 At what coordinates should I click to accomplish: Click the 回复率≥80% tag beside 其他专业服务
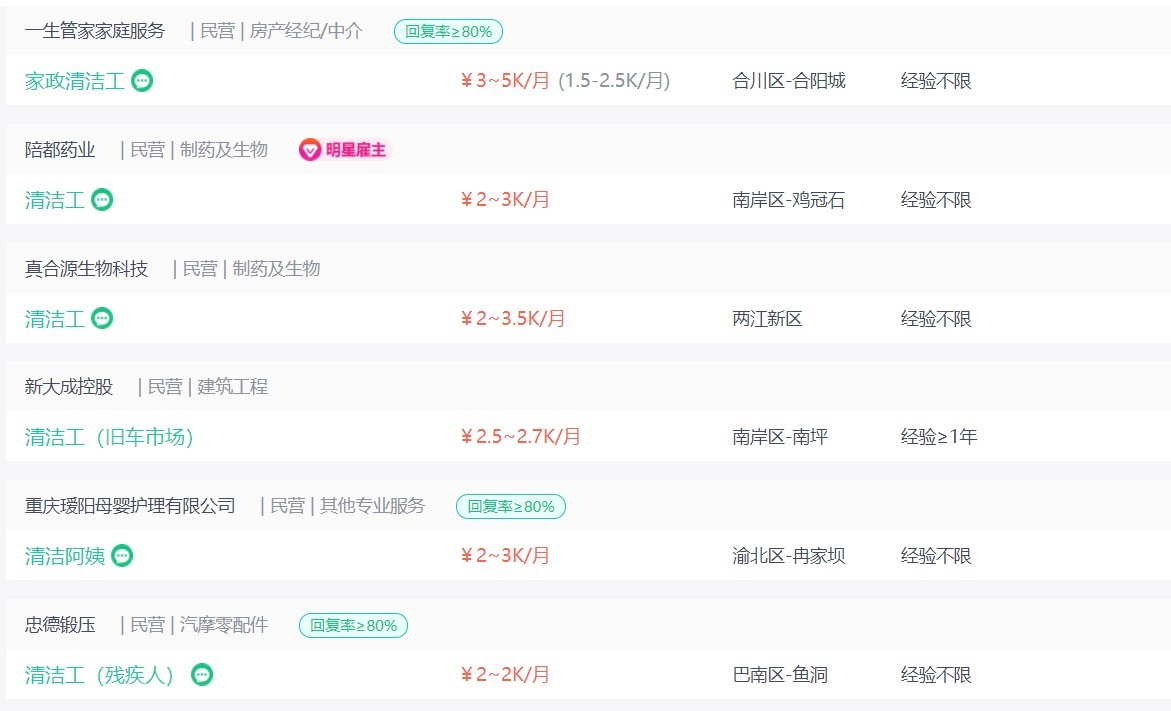[511, 506]
